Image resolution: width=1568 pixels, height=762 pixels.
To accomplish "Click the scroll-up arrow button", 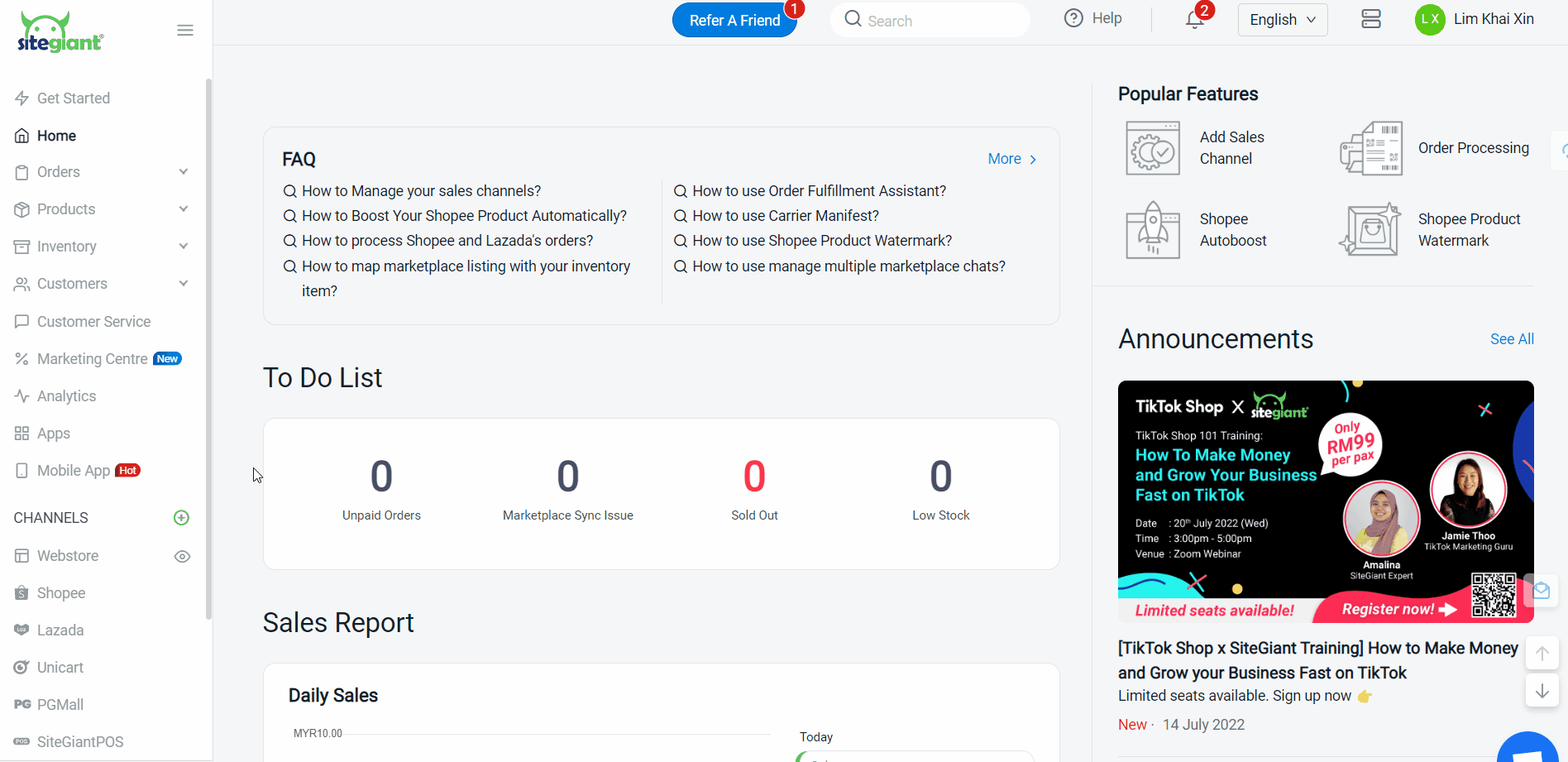I will 1542,654.
